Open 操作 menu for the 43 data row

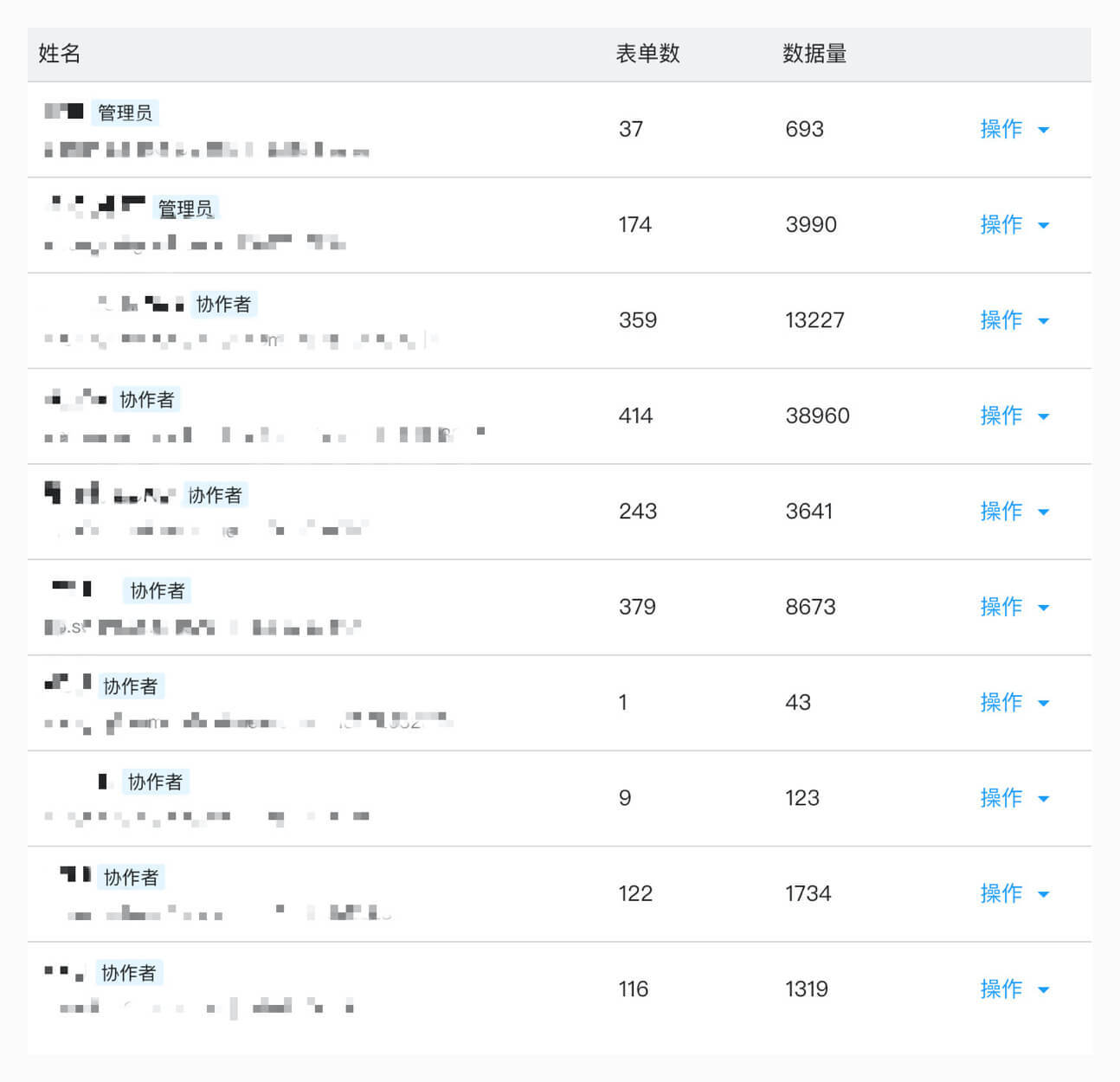point(1014,702)
